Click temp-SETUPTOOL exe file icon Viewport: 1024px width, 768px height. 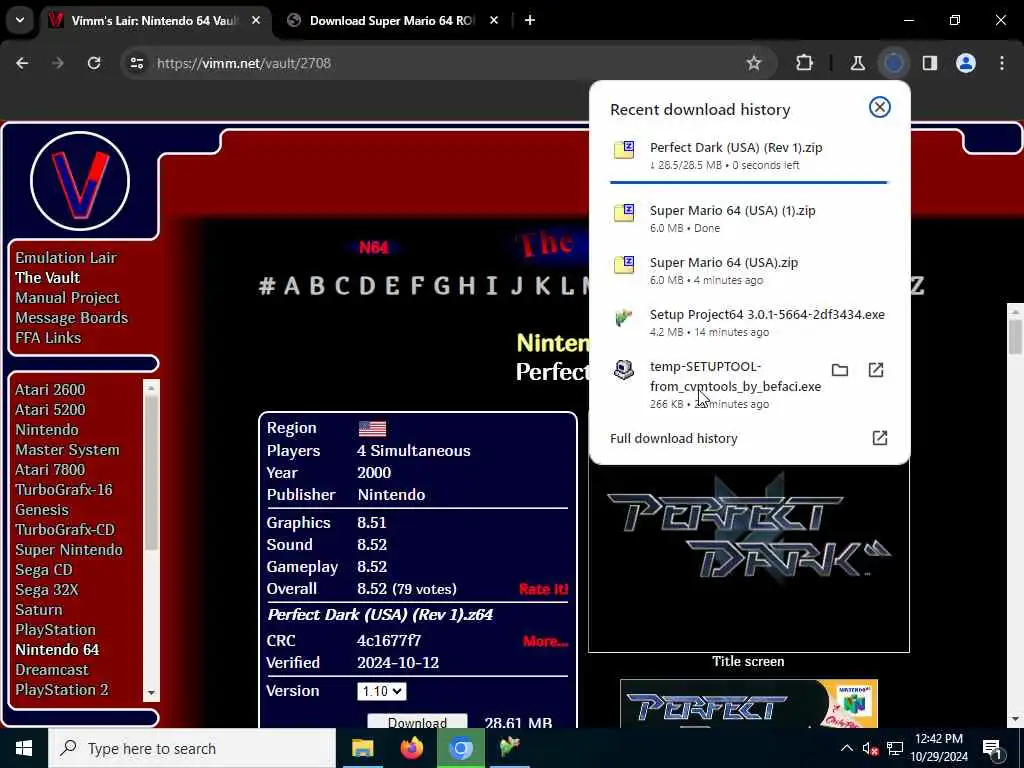624,369
